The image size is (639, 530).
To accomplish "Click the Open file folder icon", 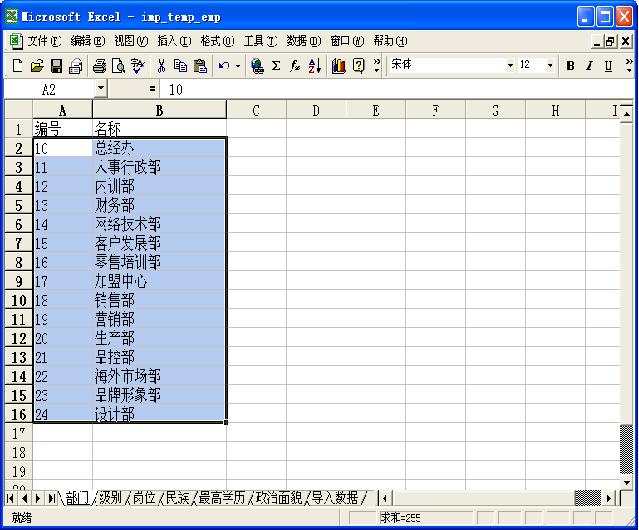I will coord(36,66).
